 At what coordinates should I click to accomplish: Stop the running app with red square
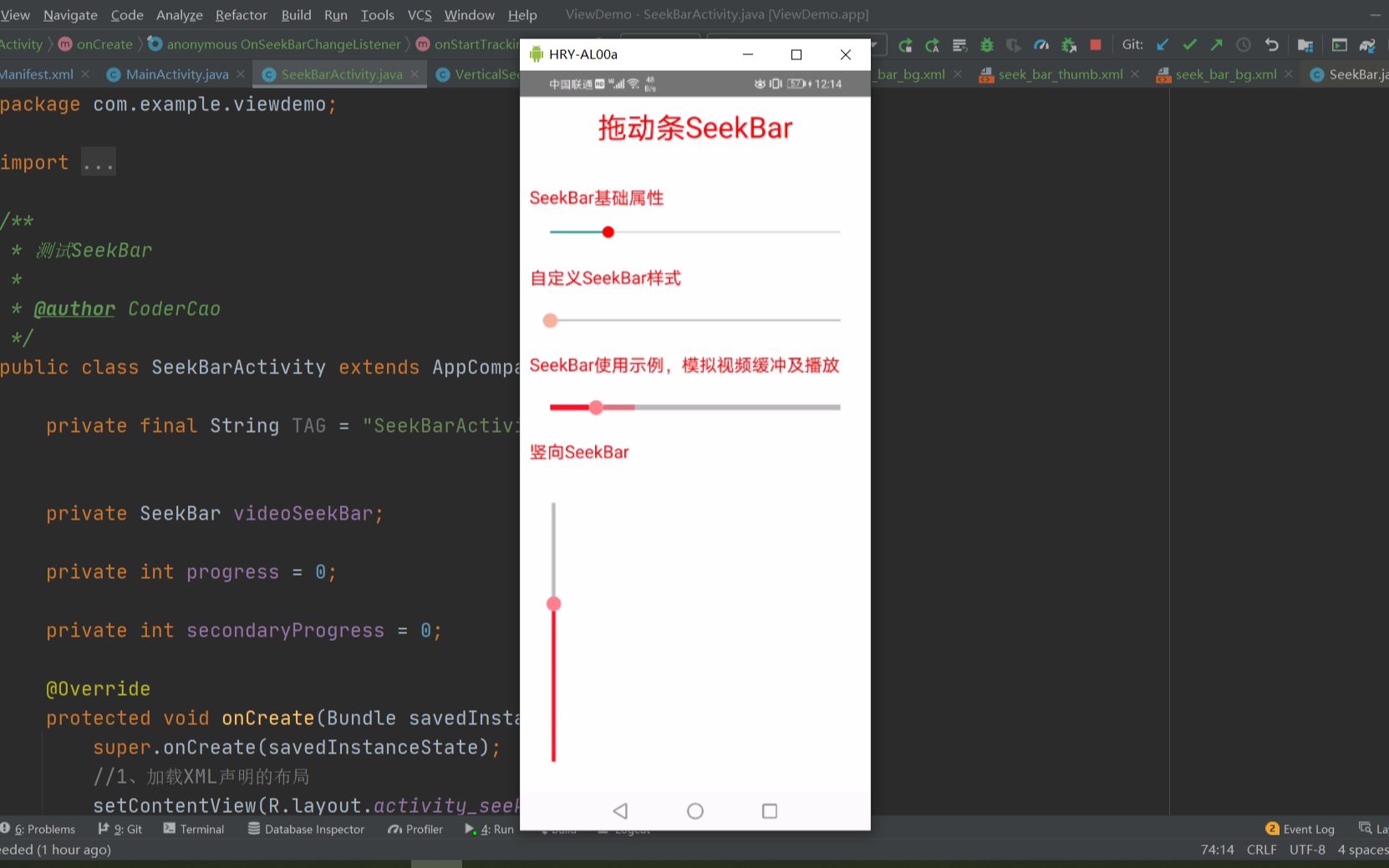[x=1096, y=45]
